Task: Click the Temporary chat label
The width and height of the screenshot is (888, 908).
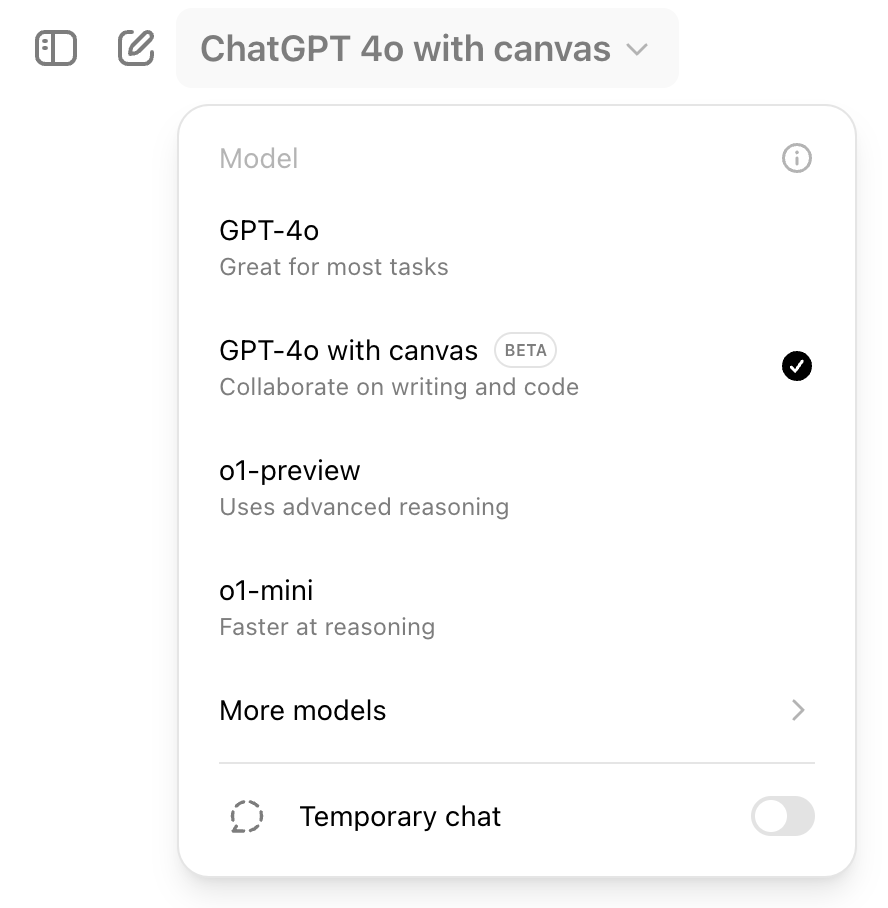Action: 400,817
